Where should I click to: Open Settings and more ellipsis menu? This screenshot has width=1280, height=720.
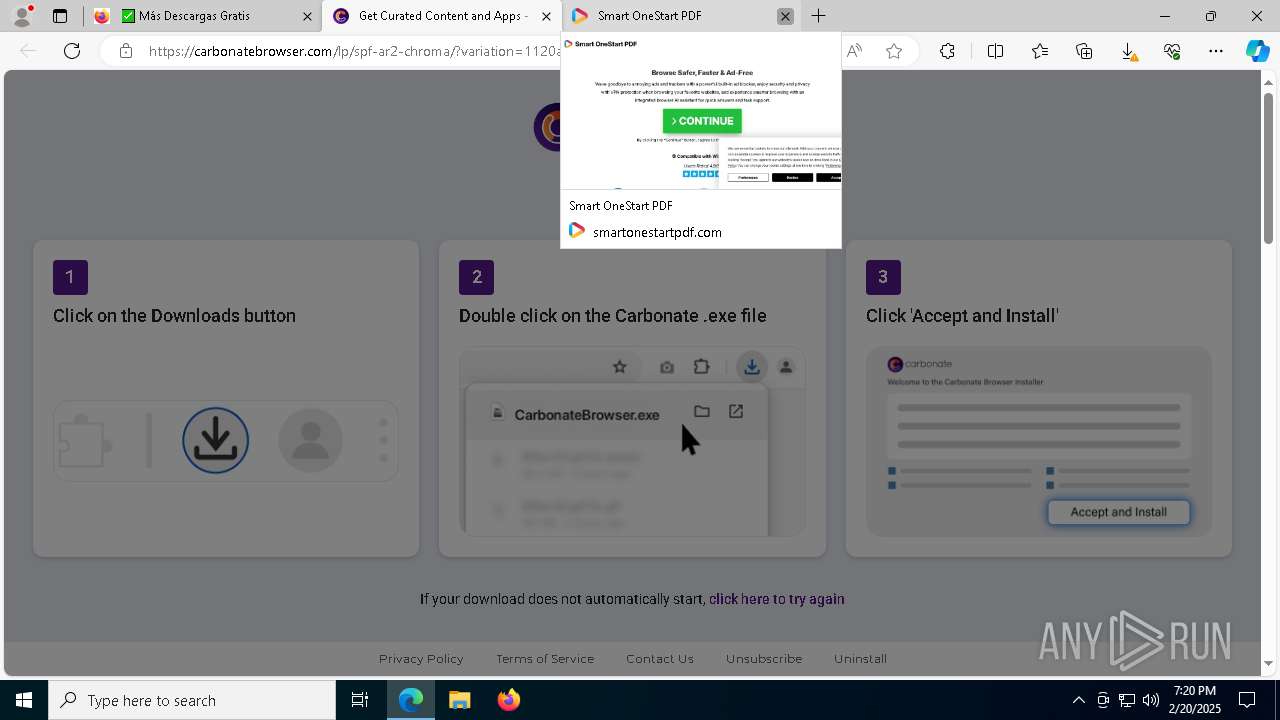1216,51
